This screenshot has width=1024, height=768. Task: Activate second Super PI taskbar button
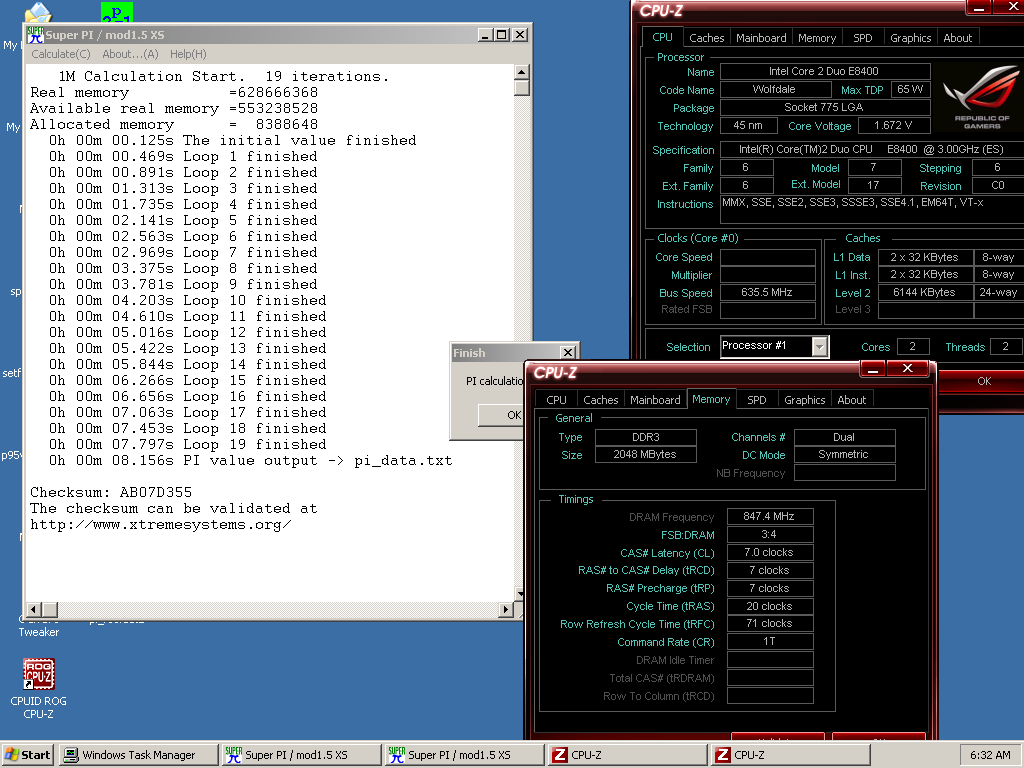coord(464,755)
